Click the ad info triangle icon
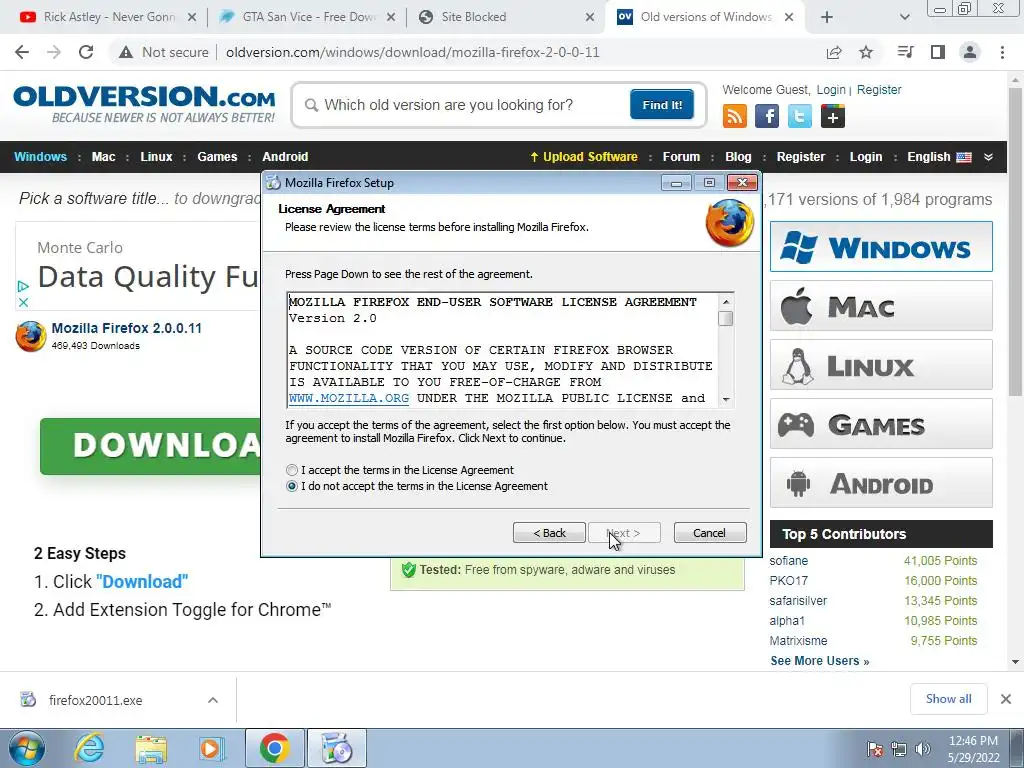 click(23, 286)
